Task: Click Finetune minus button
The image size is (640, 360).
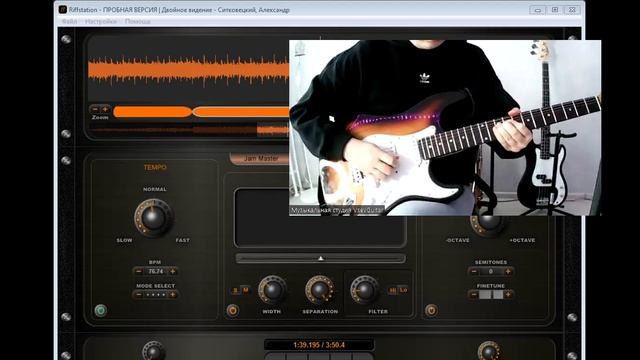Action: pos(474,294)
